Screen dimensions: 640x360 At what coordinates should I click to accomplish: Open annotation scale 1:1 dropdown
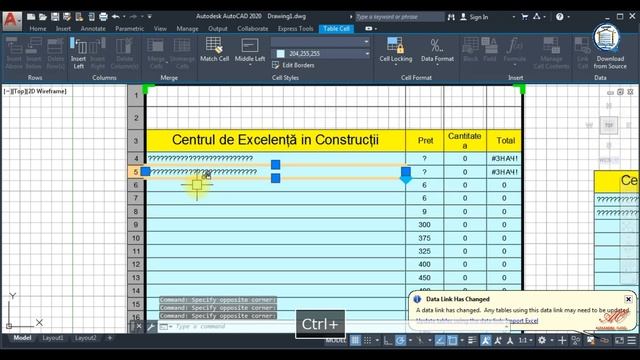tap(525, 340)
